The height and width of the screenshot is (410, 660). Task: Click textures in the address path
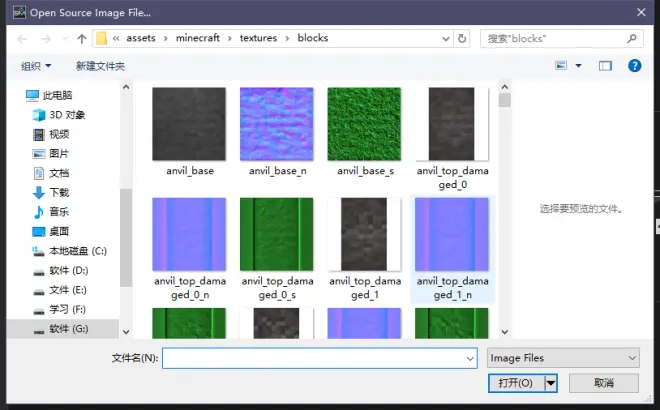tap(258, 38)
